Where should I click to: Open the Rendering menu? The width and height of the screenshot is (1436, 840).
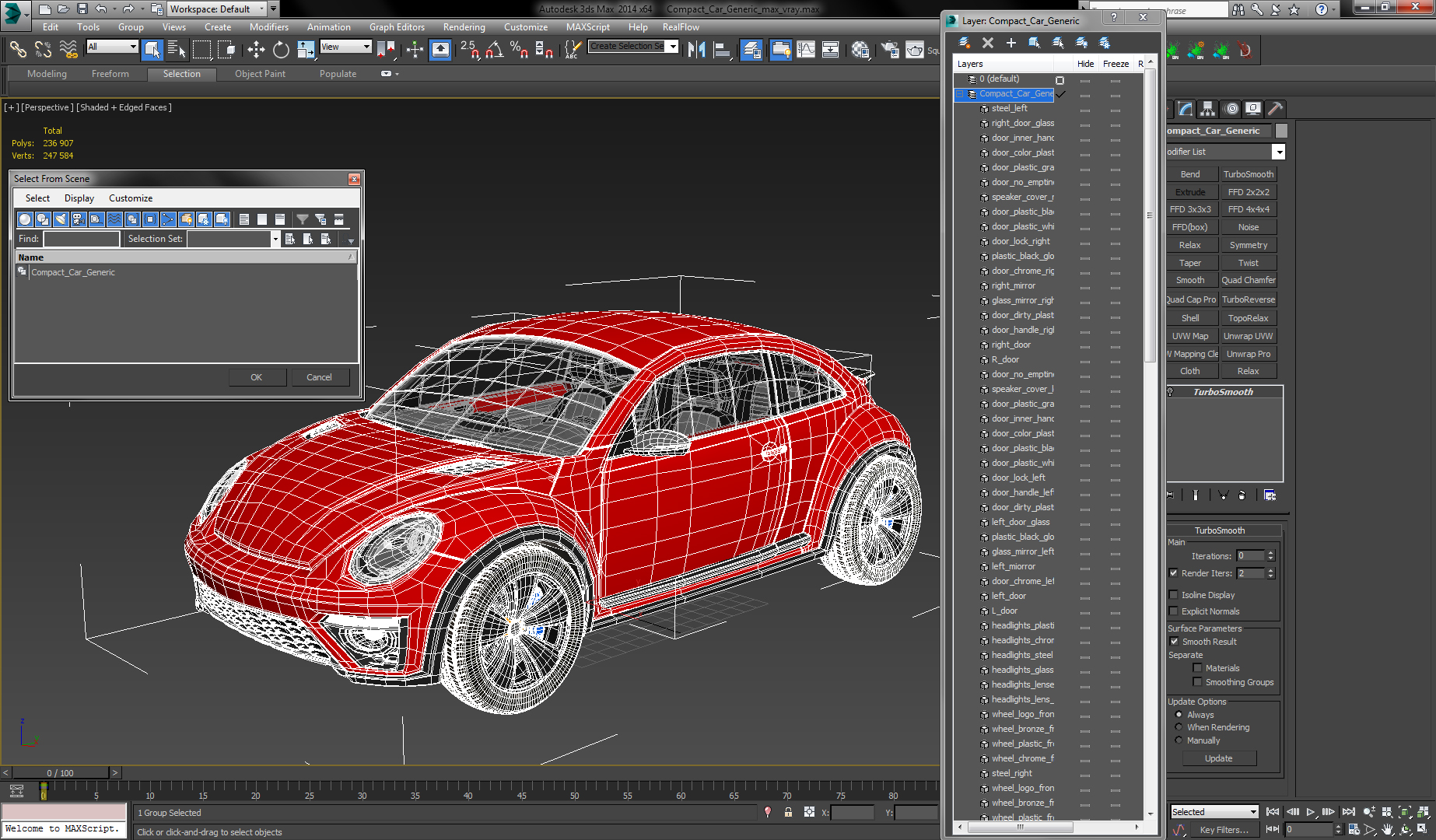click(x=464, y=26)
